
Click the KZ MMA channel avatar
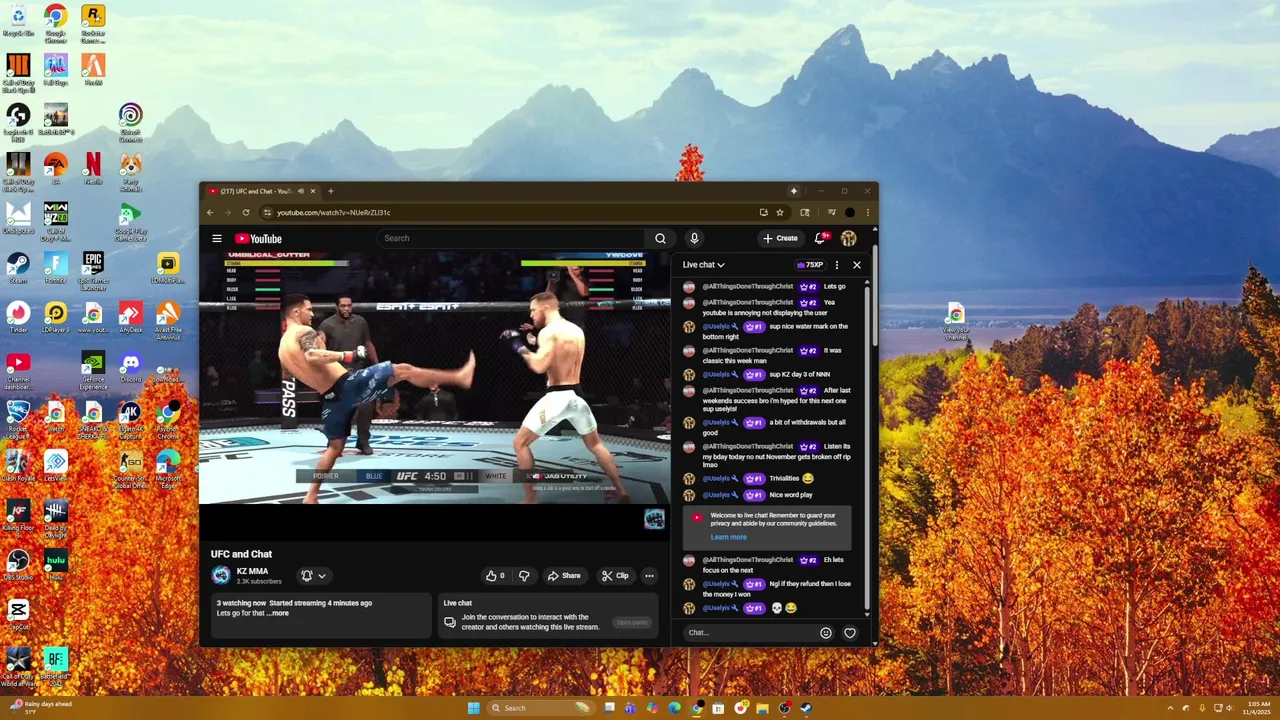click(221, 575)
